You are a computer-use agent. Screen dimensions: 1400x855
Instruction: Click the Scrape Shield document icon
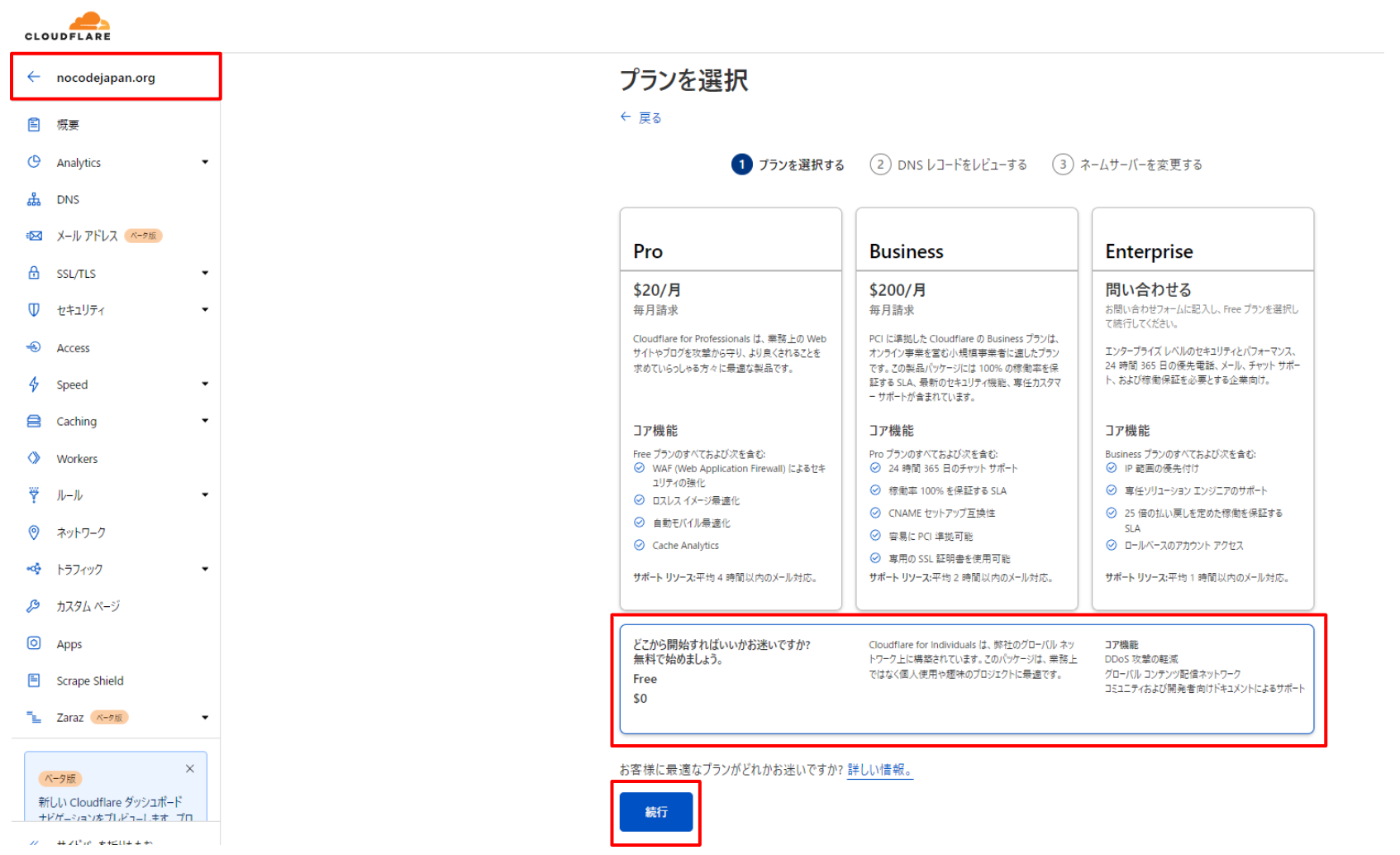34,681
